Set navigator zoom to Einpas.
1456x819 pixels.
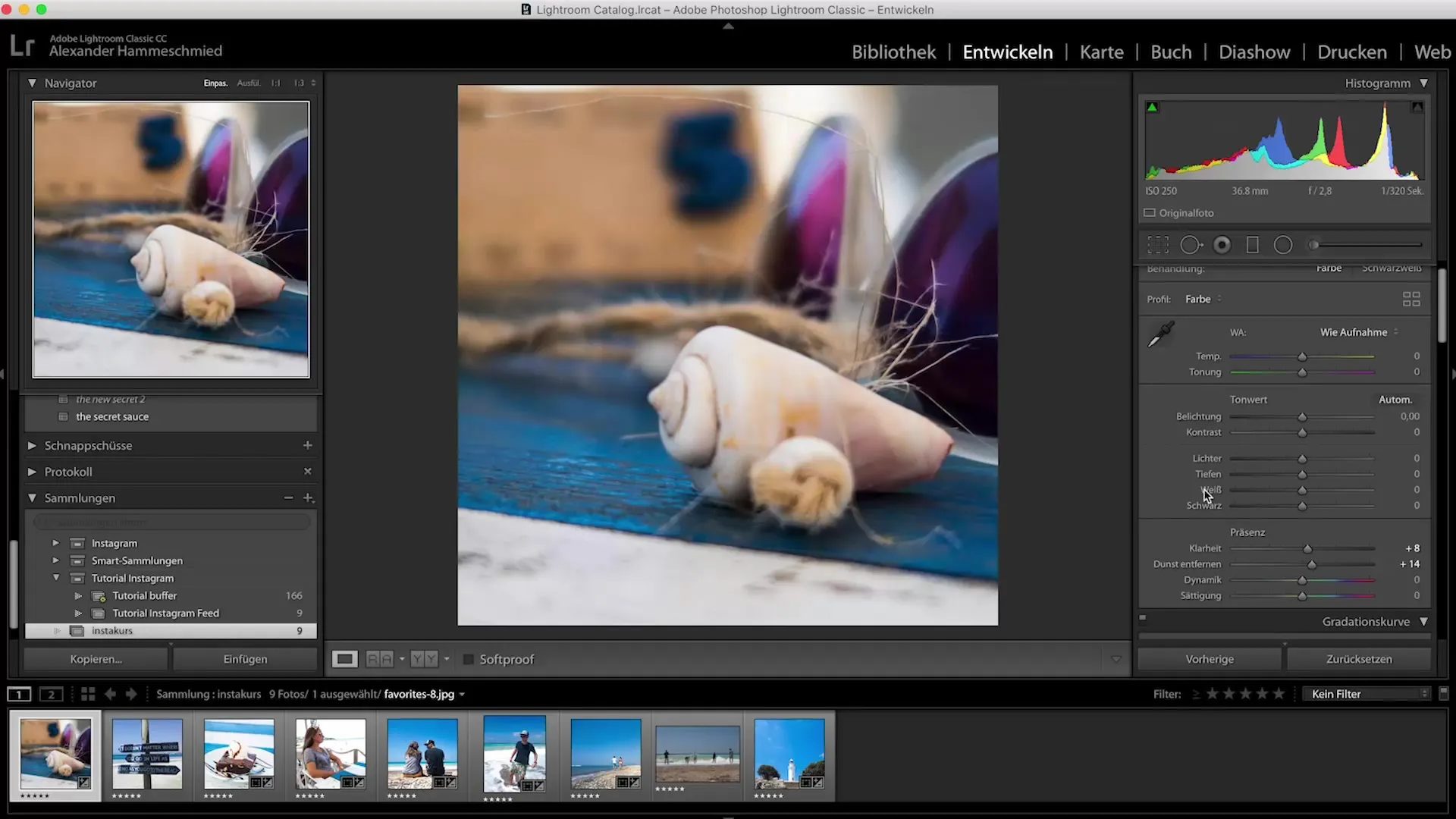[215, 83]
